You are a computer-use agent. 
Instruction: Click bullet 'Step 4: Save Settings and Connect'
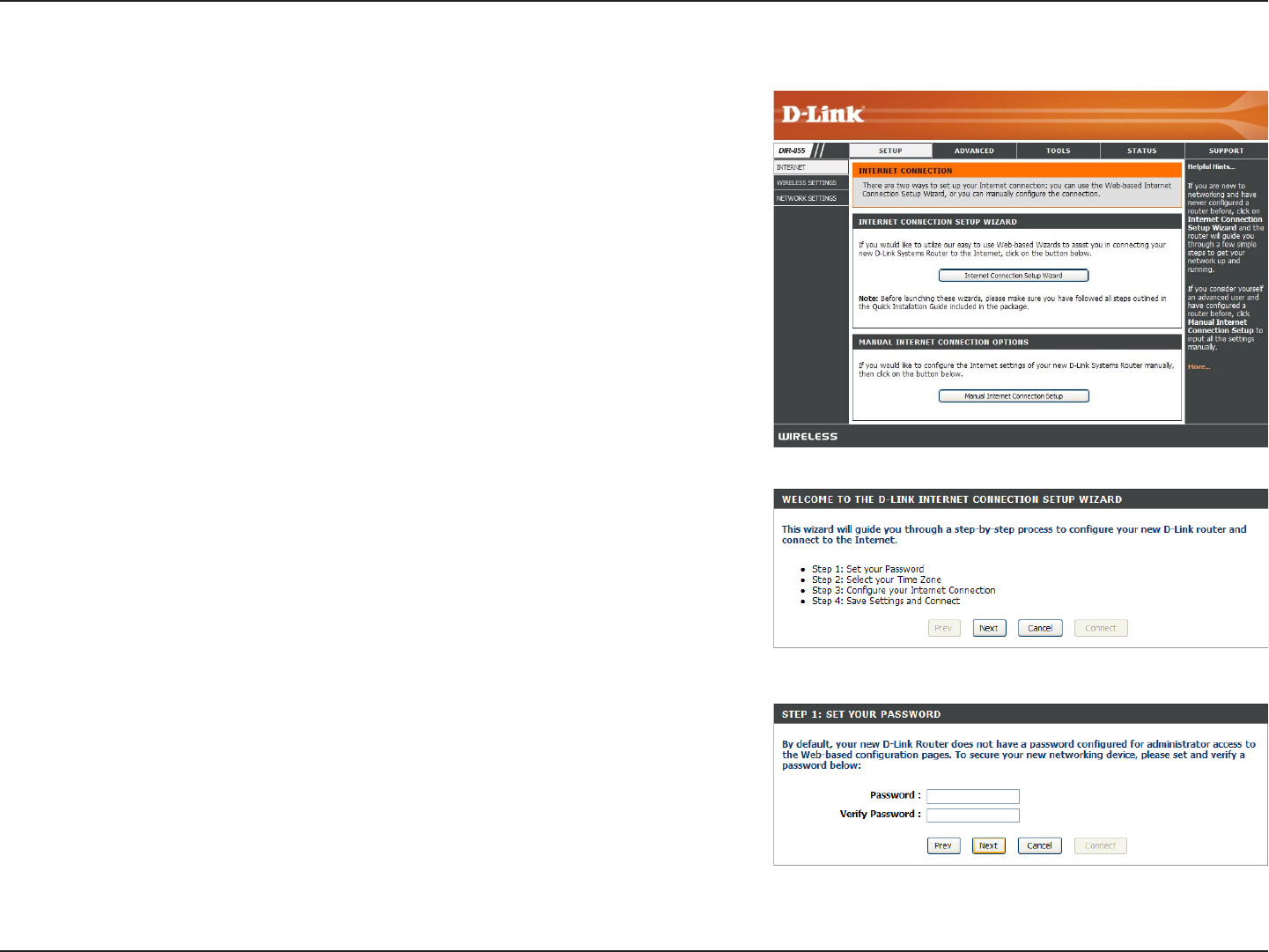(x=886, y=601)
